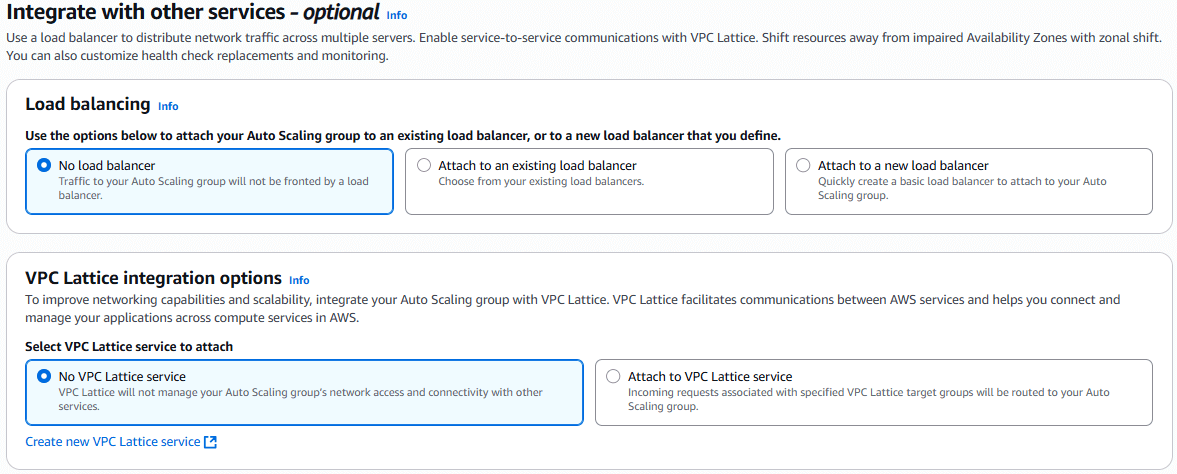Click 'Select VPC Lattice service to attach' label

[x=129, y=347]
